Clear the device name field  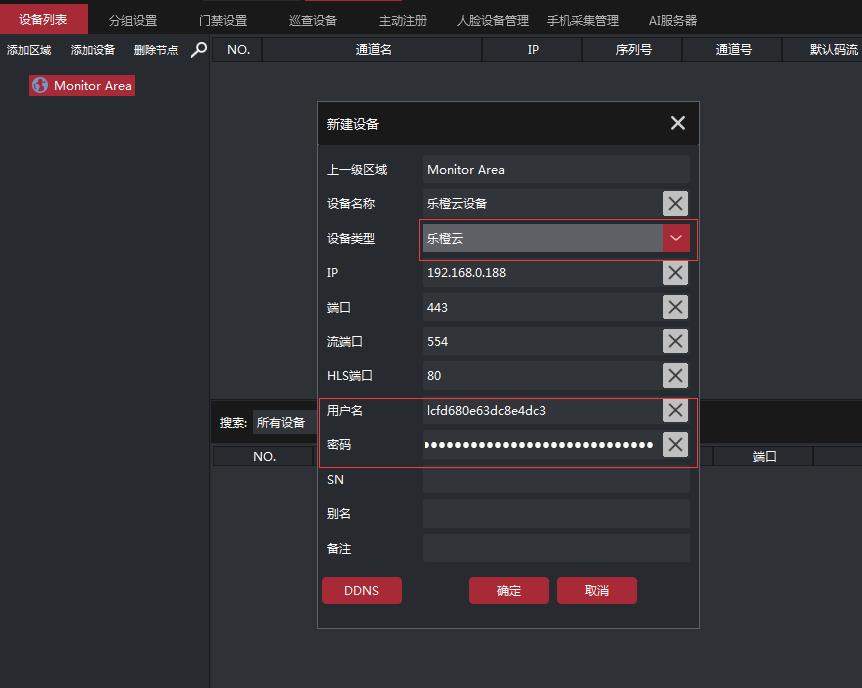676,204
